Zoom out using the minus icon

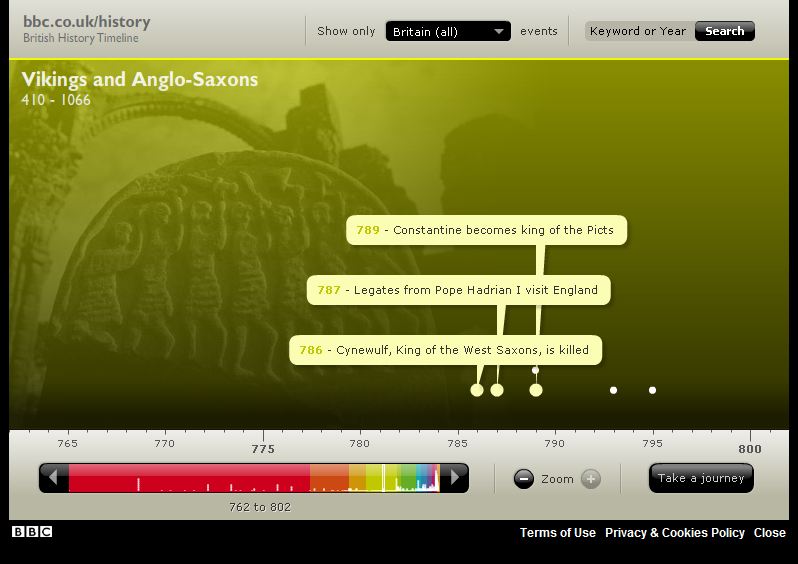click(524, 478)
